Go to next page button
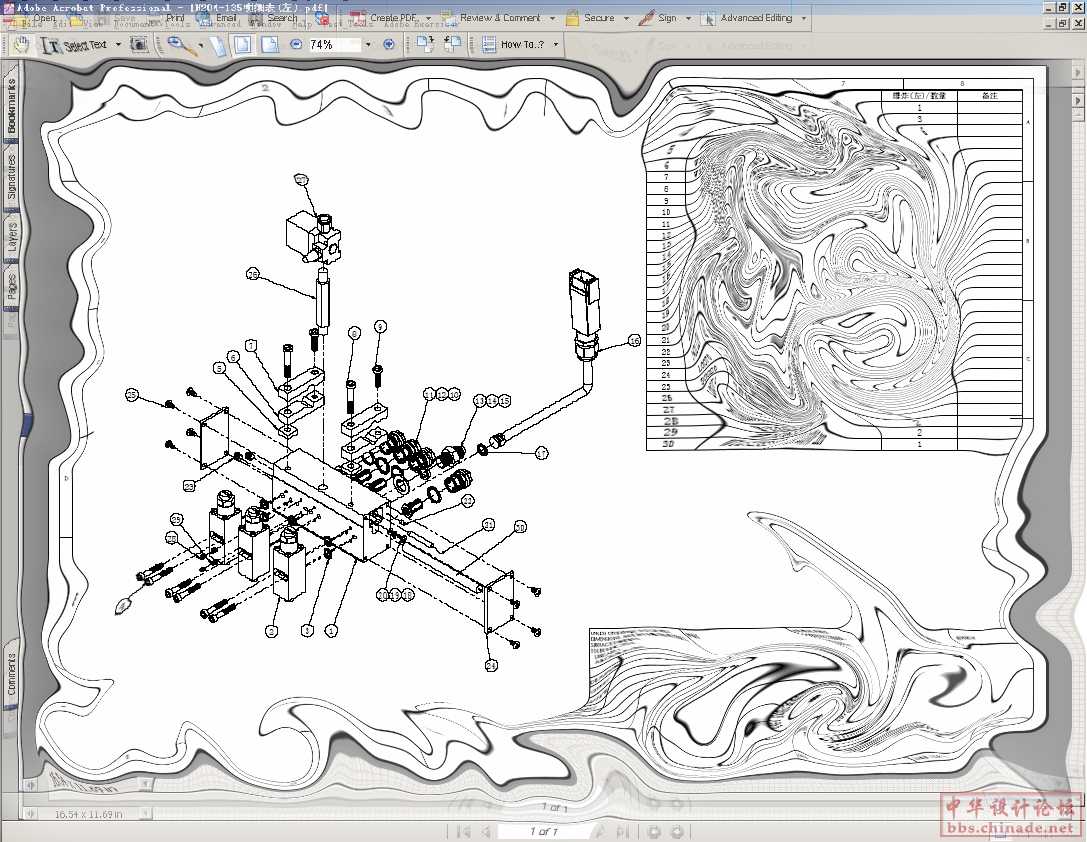 [x=600, y=832]
